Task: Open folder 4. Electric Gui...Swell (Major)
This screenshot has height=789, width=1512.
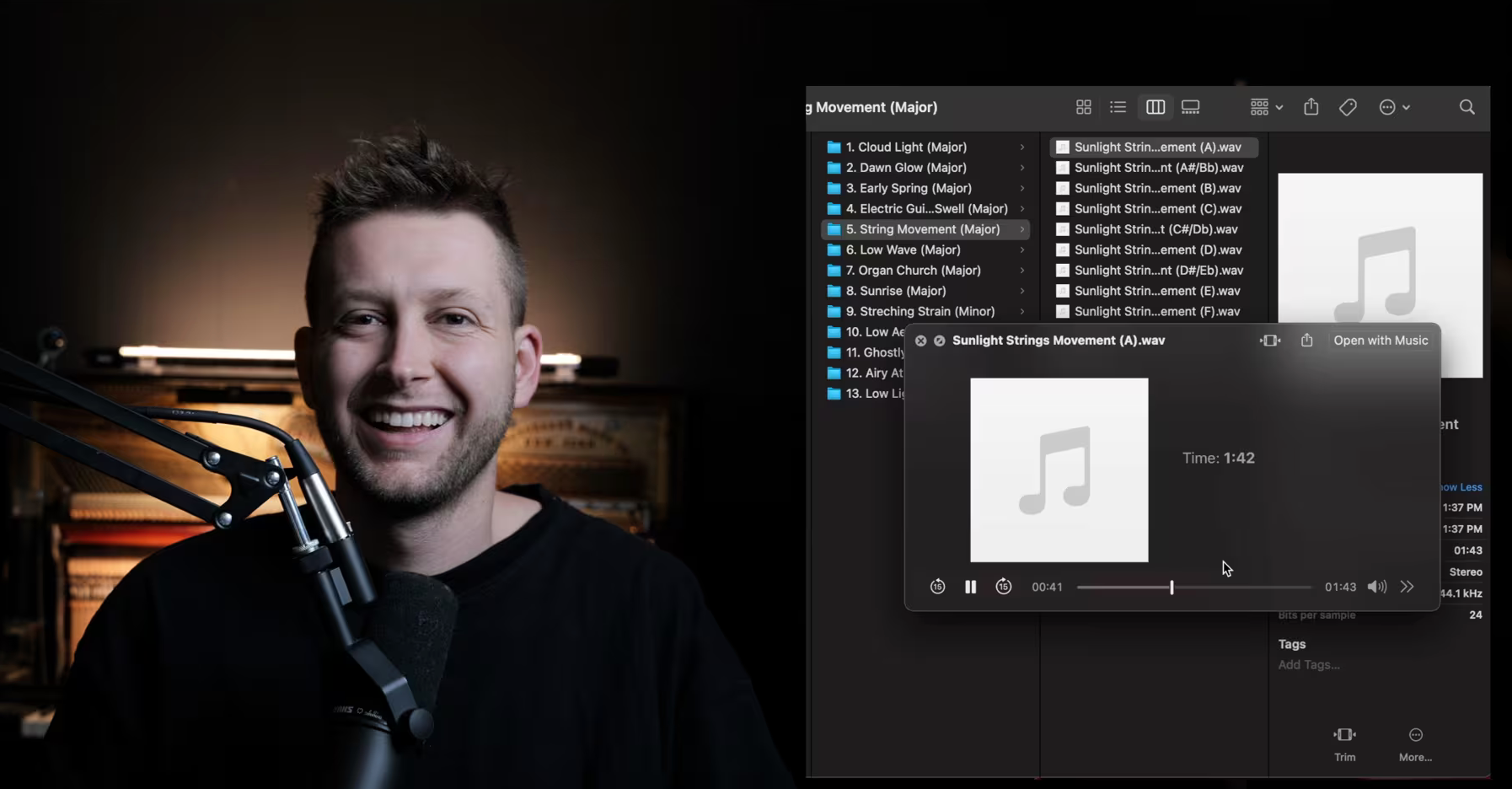Action: (925, 208)
